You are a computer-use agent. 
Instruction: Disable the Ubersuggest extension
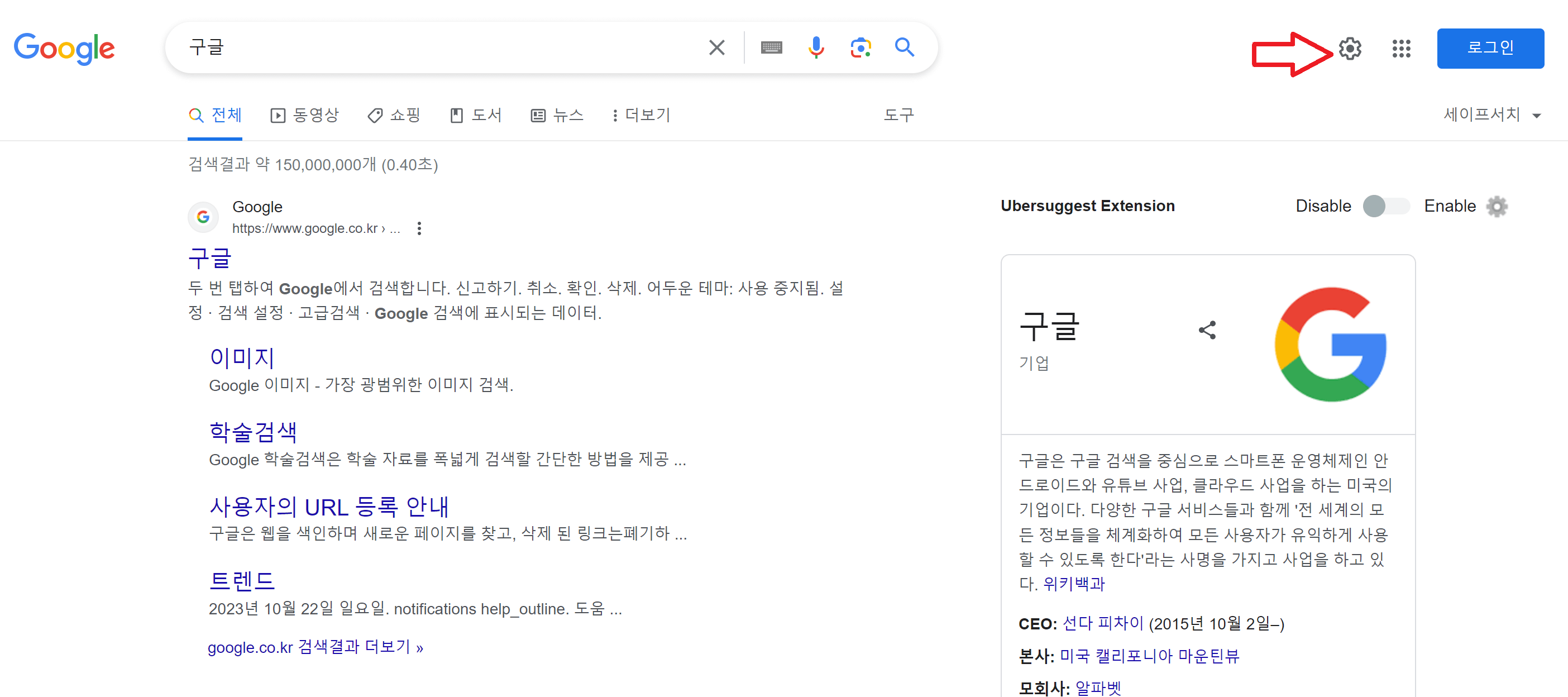click(1323, 206)
